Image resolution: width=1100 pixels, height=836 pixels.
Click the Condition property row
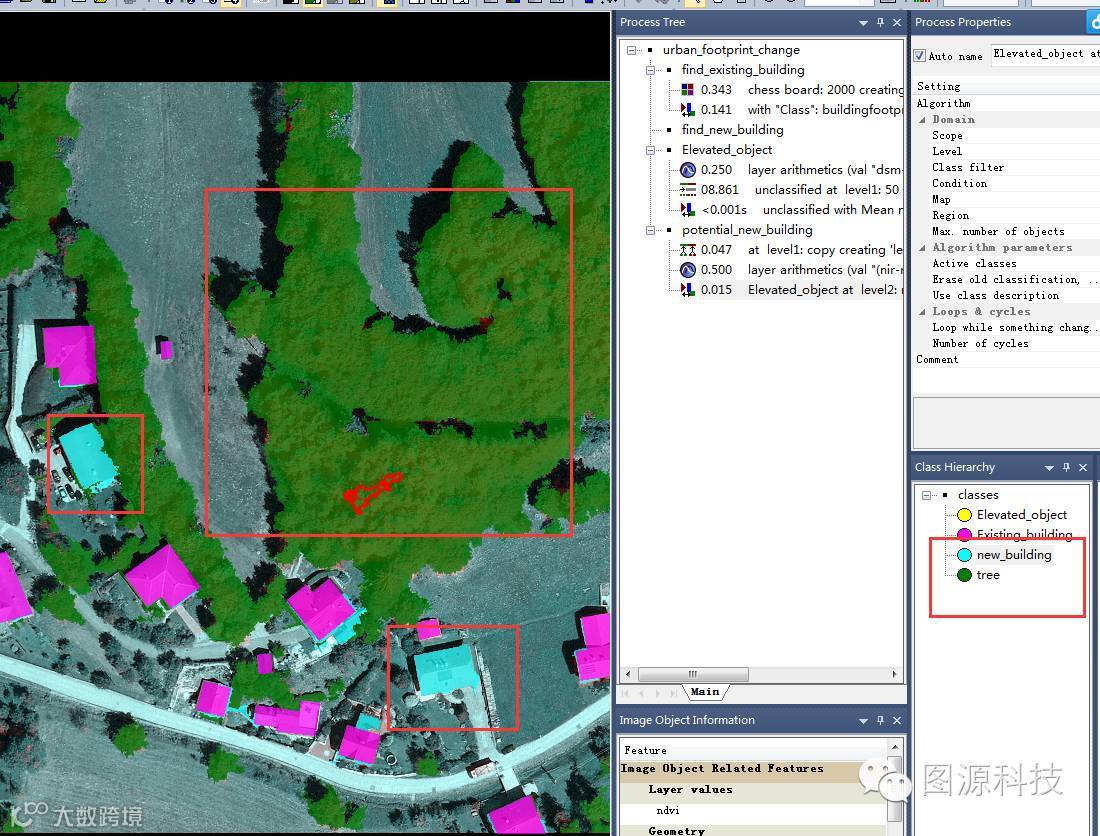pos(1006,184)
